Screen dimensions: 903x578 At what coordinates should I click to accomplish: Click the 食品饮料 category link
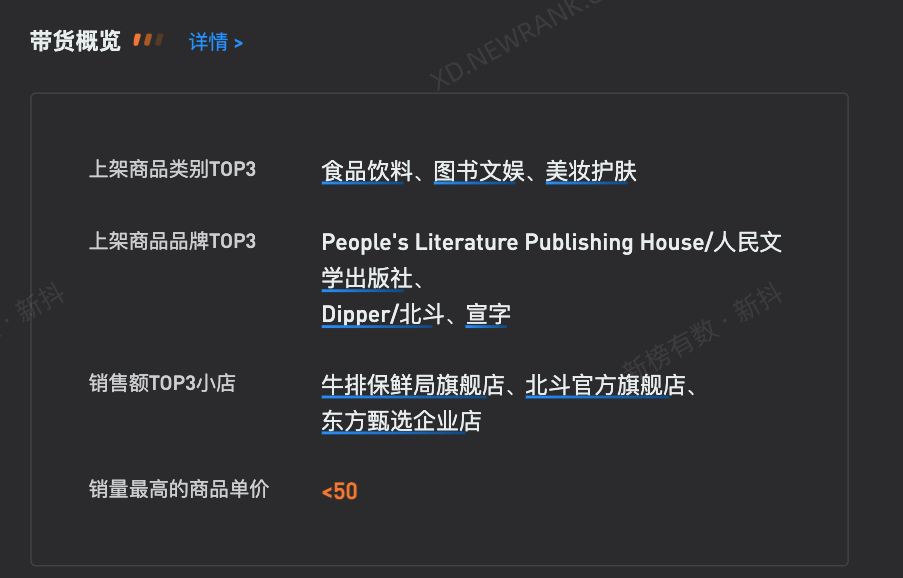tap(367, 171)
